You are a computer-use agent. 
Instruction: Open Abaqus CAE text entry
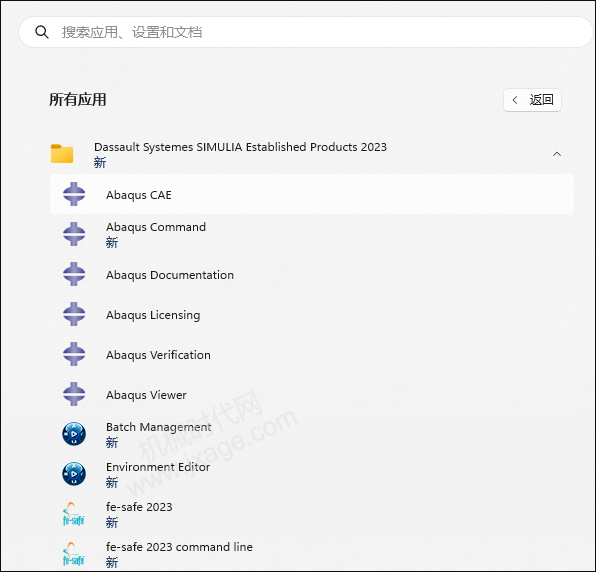[139, 195]
